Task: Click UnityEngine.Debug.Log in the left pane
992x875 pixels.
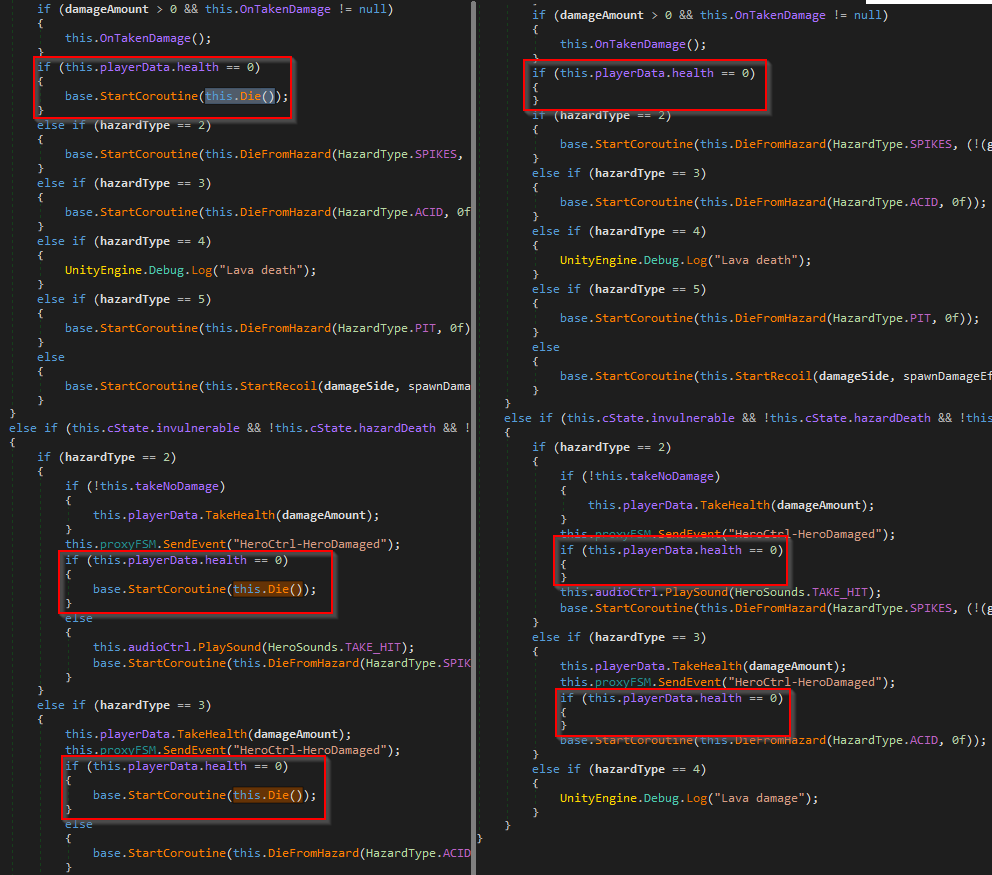Action: [139, 270]
